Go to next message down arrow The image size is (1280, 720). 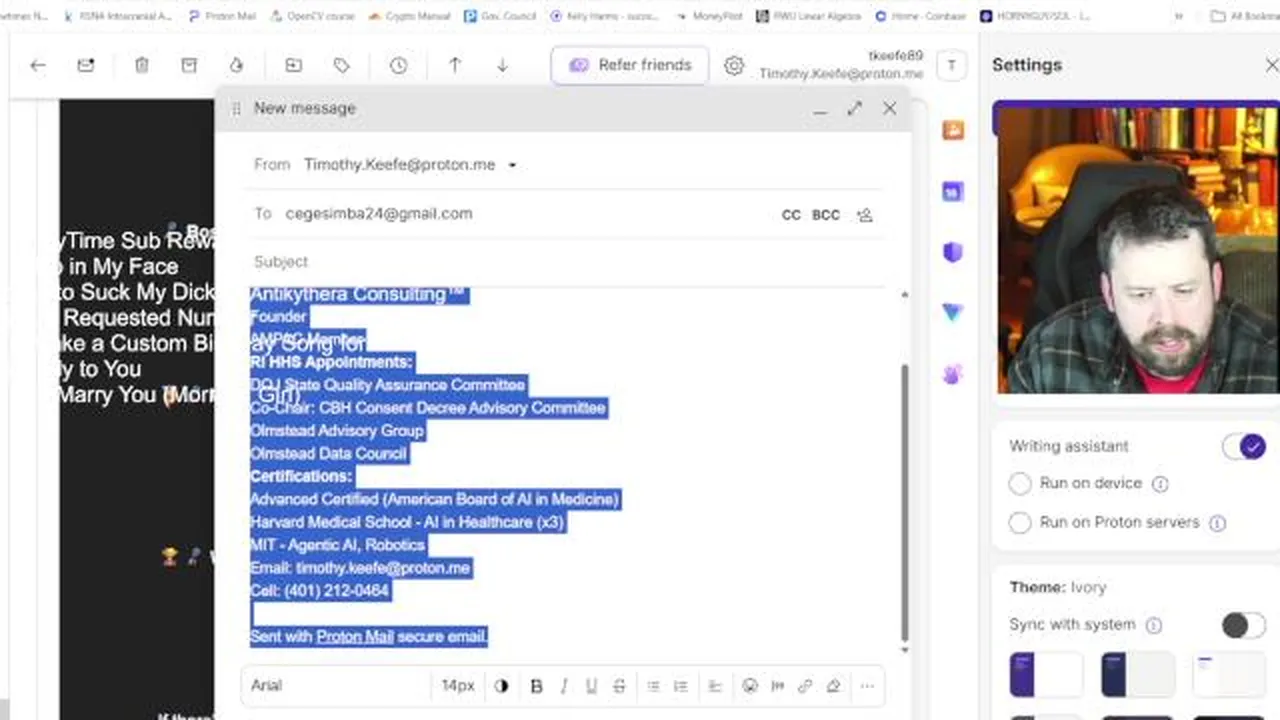pyautogui.click(x=502, y=65)
